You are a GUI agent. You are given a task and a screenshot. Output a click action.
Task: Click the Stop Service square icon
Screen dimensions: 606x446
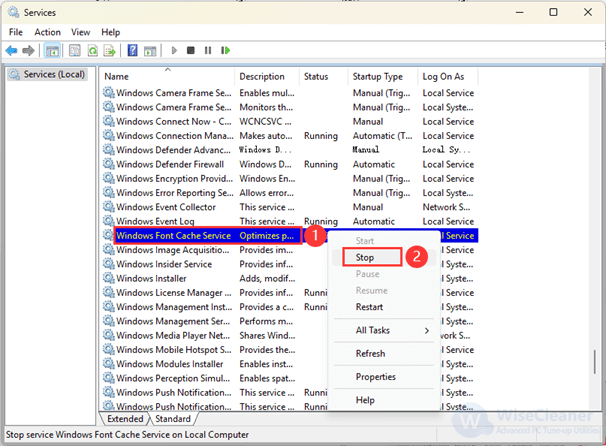tap(191, 51)
